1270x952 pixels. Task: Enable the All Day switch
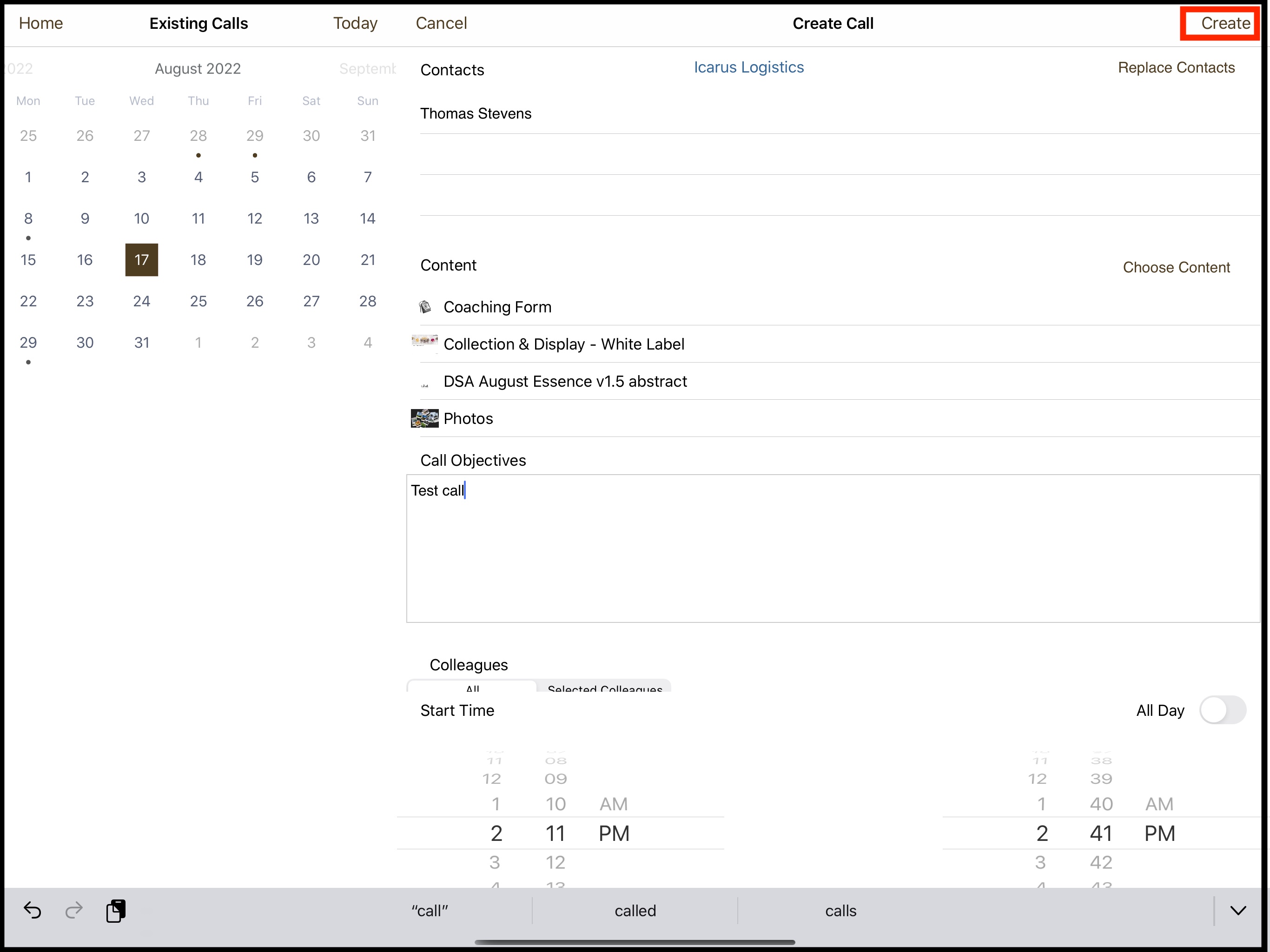(1224, 710)
